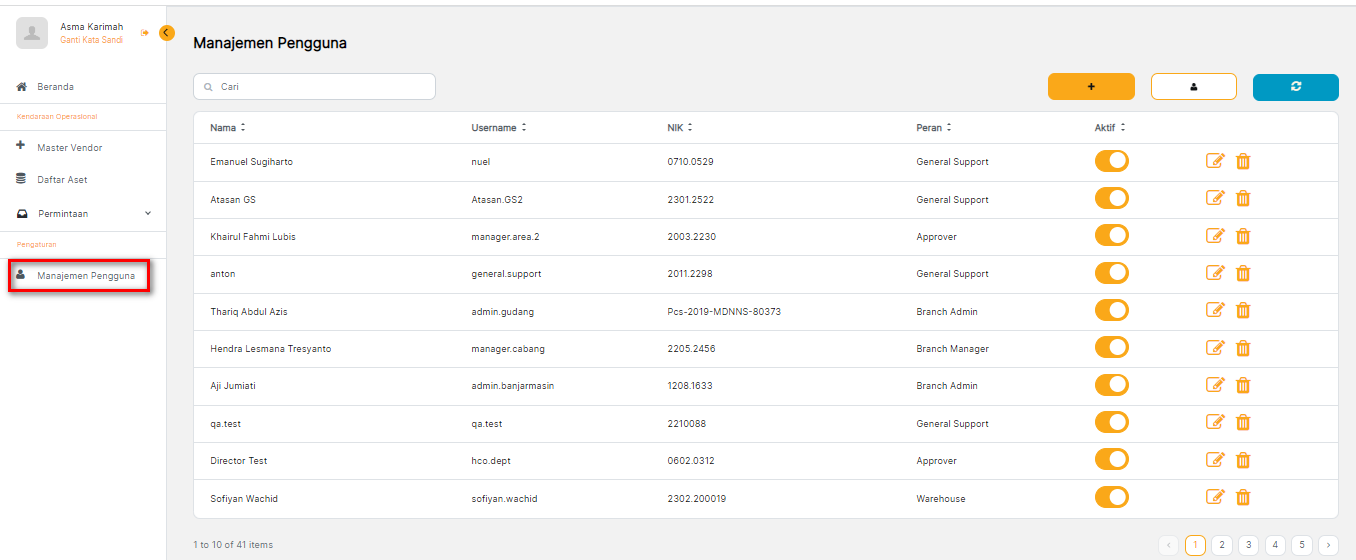Click trash icon for Sofiyan Wachid

[1243, 497]
